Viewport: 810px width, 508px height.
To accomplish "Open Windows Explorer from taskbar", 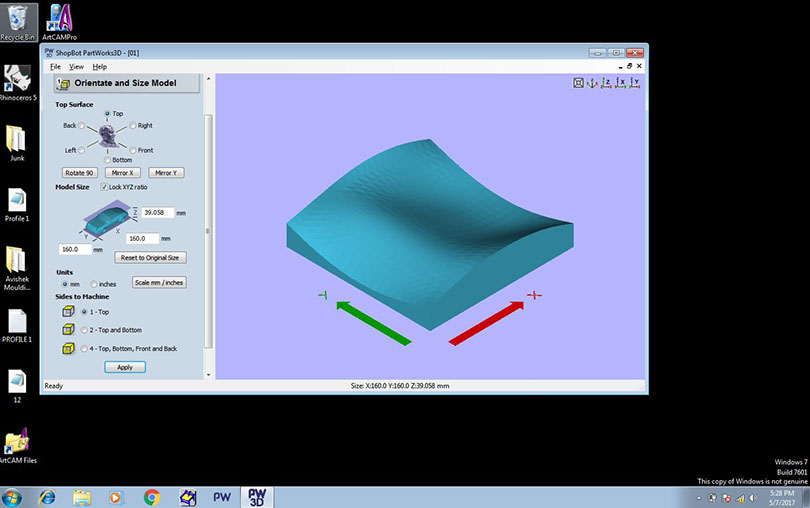I will (82, 498).
